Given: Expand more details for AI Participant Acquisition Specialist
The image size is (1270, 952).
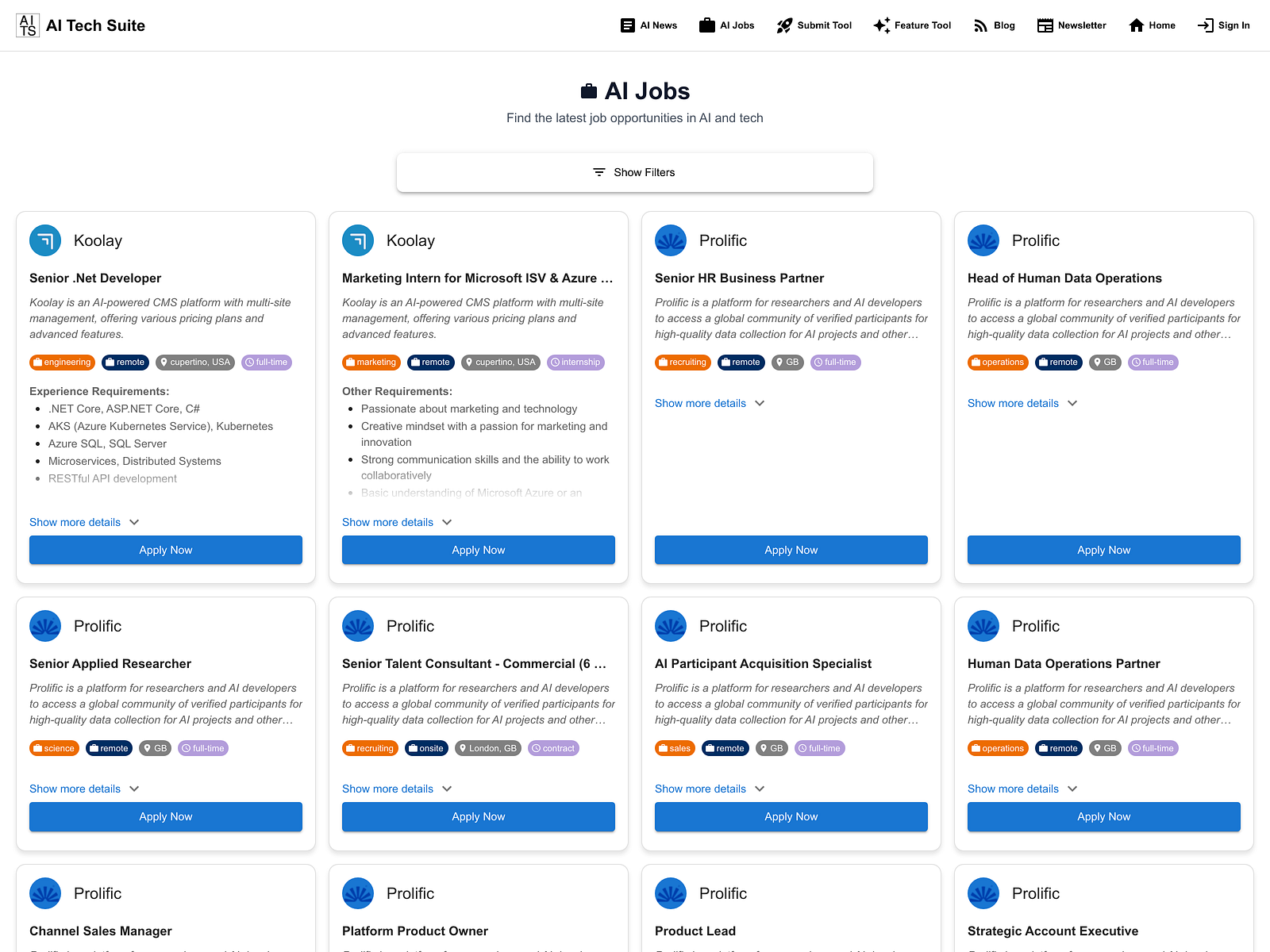Looking at the screenshot, I should click(710, 789).
